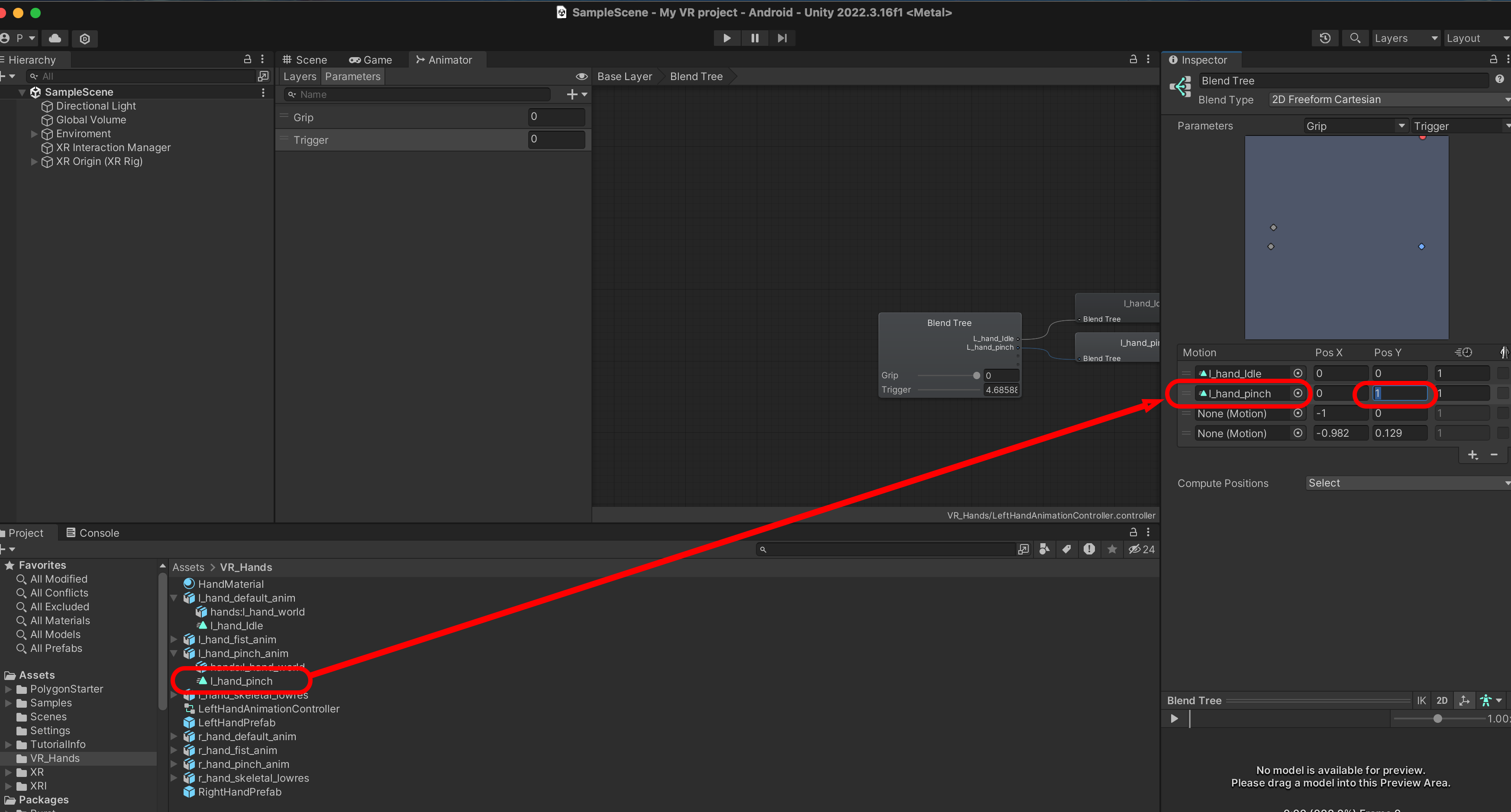Open the undo history icon
This screenshot has height=812, width=1511.
click(x=1324, y=38)
